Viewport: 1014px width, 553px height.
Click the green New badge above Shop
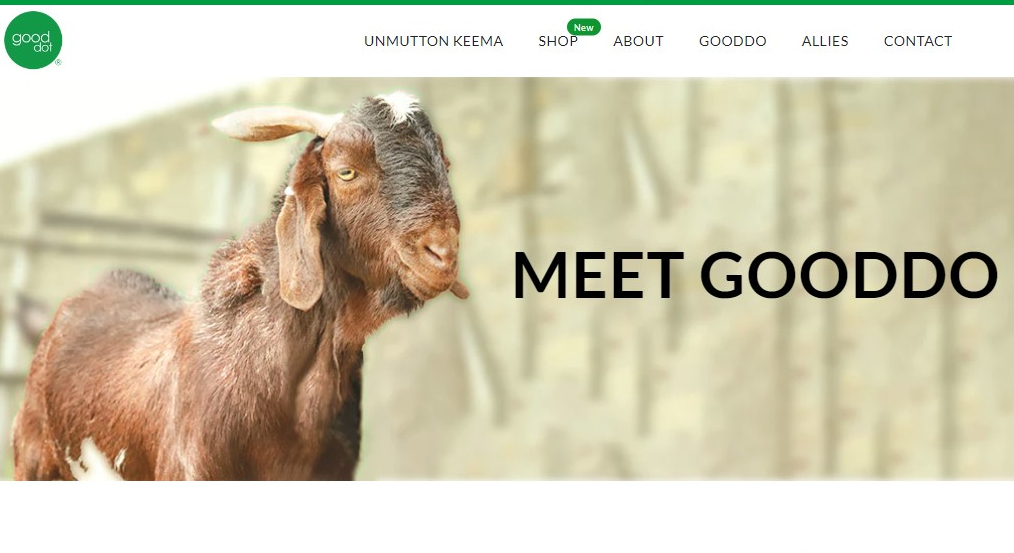(583, 27)
